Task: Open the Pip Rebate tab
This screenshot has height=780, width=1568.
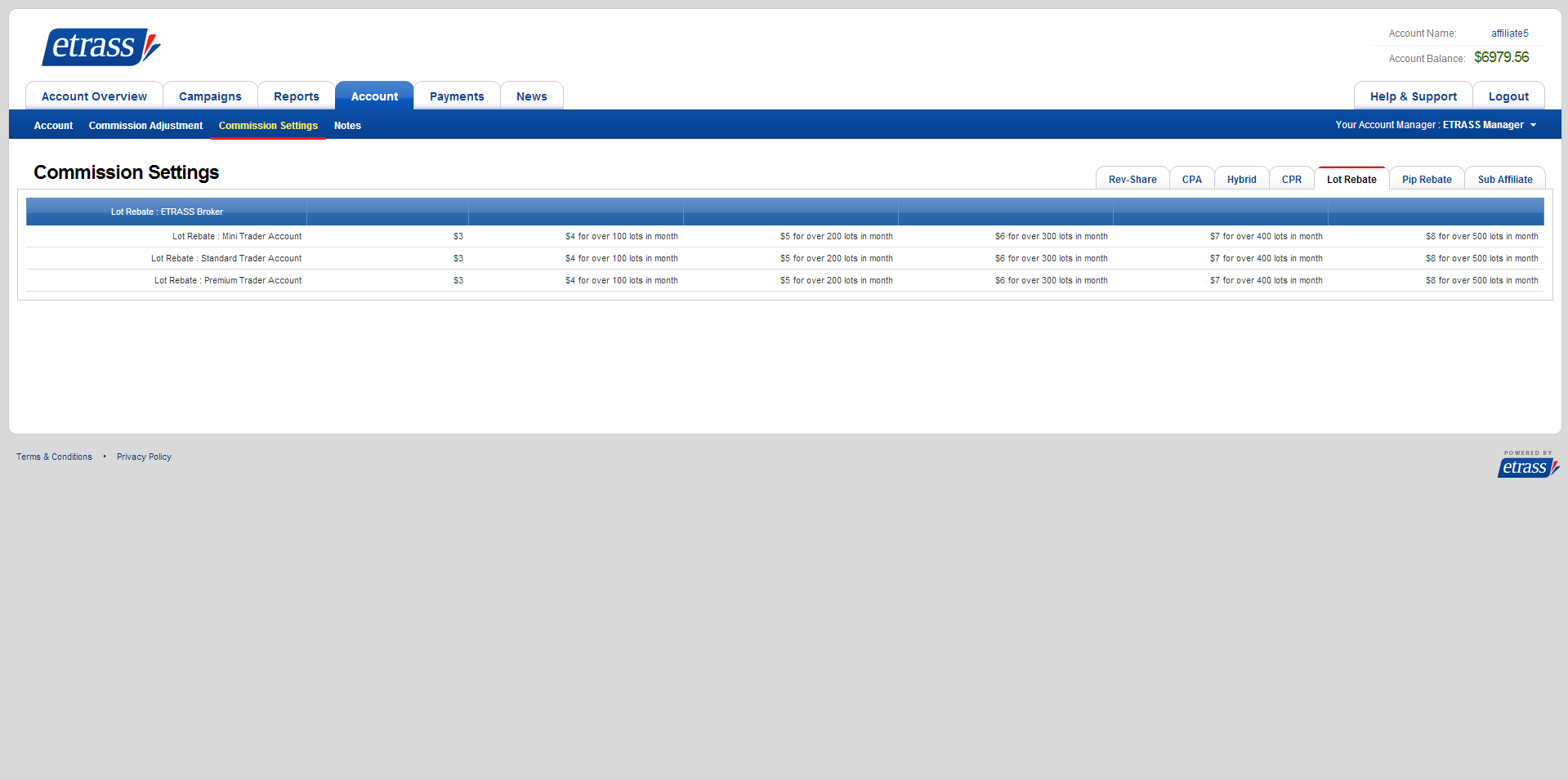Action: pyautogui.click(x=1426, y=180)
